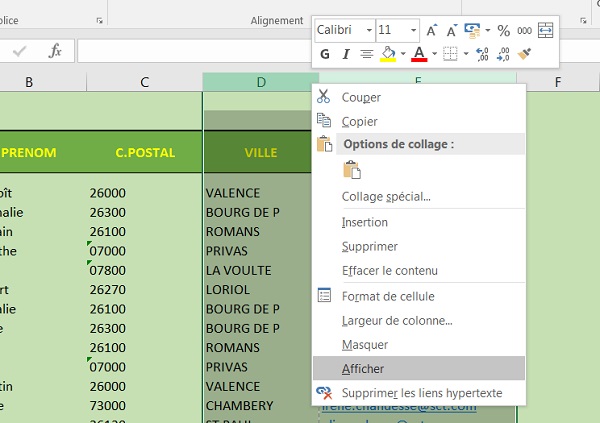This screenshot has height=423, width=600.
Task: Choose Masquer from the context menu
Action: pos(365,344)
